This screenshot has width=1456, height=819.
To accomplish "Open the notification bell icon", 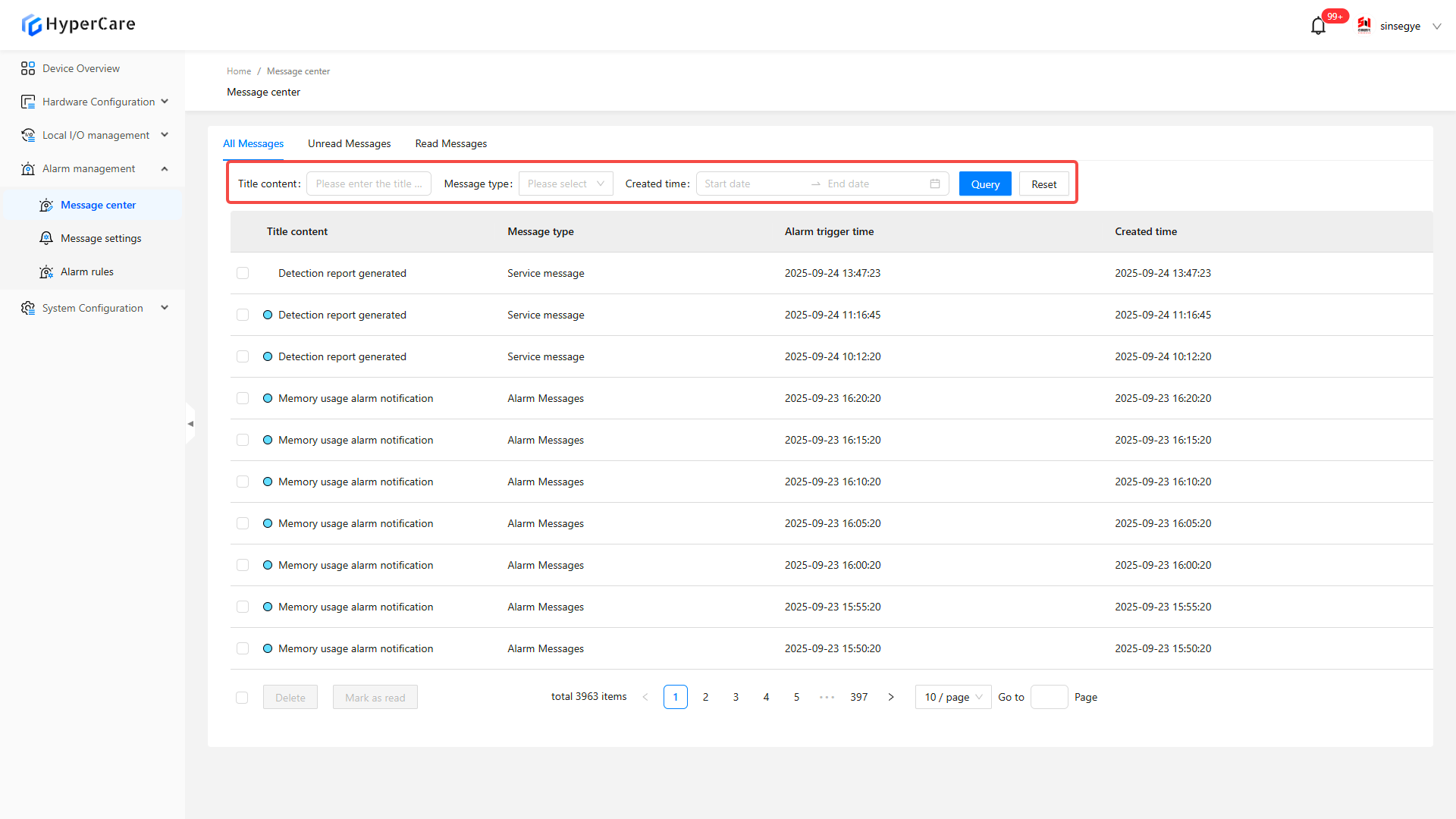I will pos(1318,26).
